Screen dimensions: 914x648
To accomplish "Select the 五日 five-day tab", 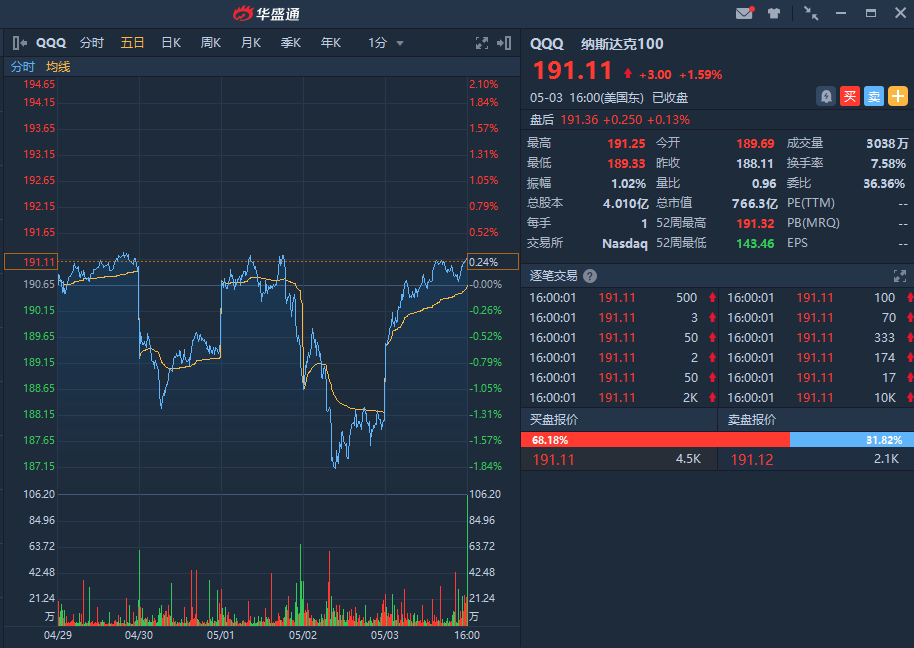I will tap(132, 43).
